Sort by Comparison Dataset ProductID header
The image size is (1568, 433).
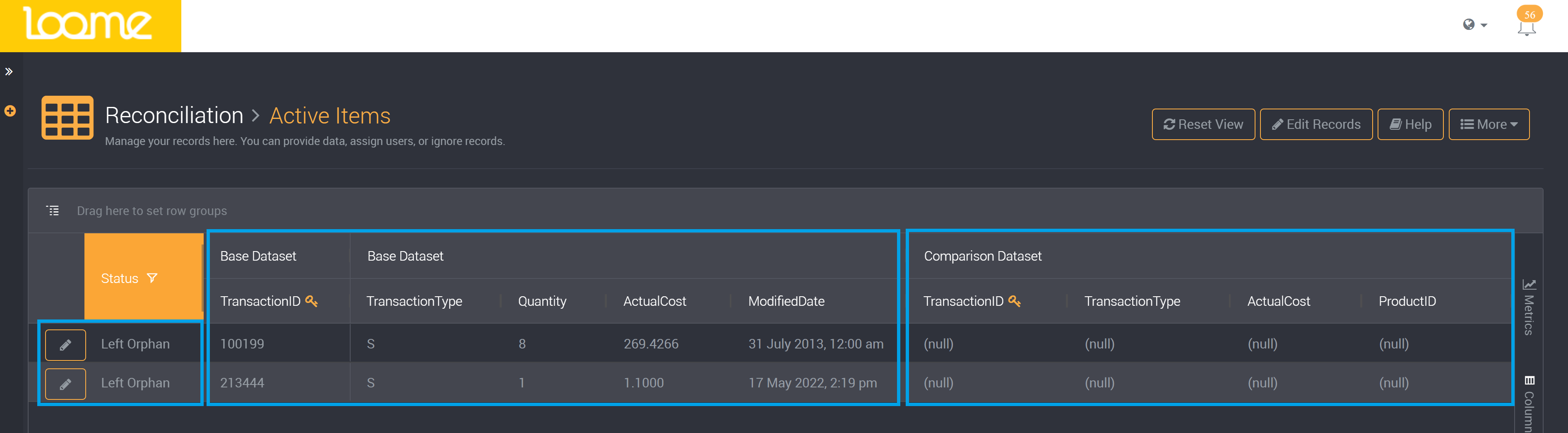point(1407,302)
